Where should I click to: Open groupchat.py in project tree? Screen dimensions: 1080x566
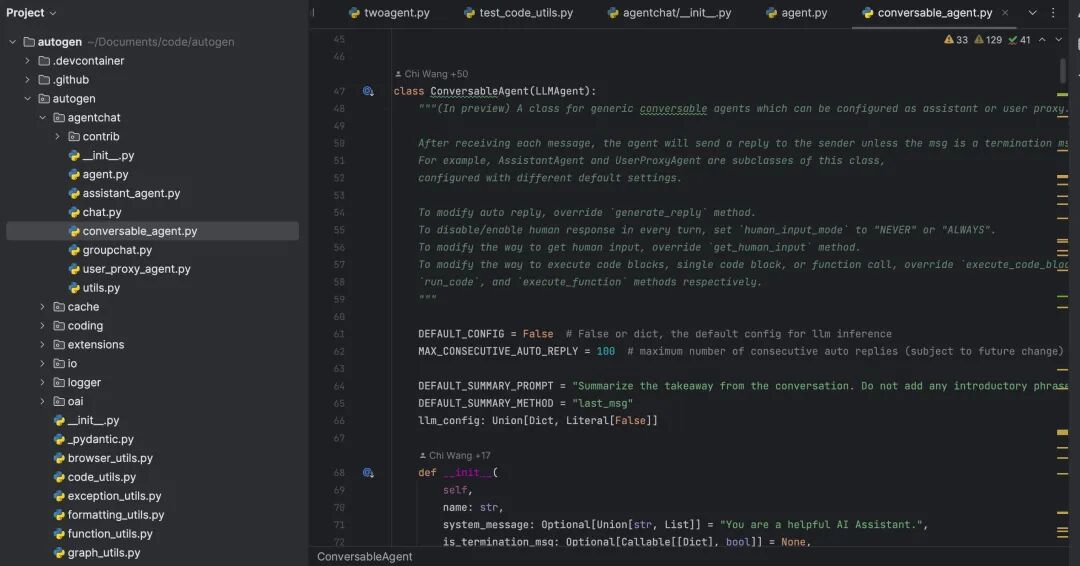(x=117, y=250)
